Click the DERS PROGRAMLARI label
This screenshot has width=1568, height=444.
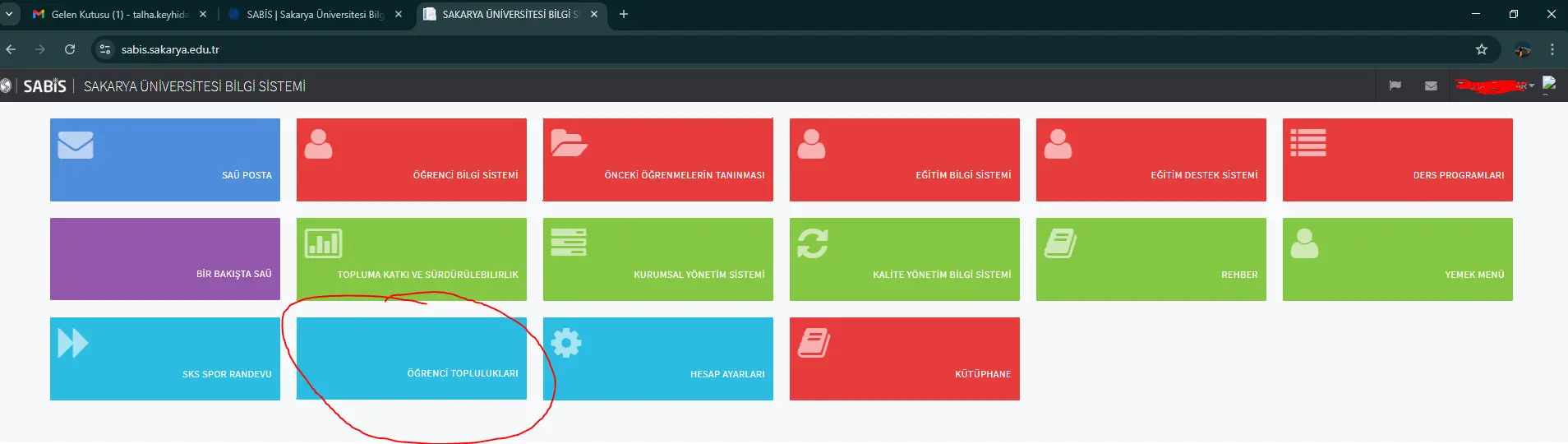(x=1459, y=175)
